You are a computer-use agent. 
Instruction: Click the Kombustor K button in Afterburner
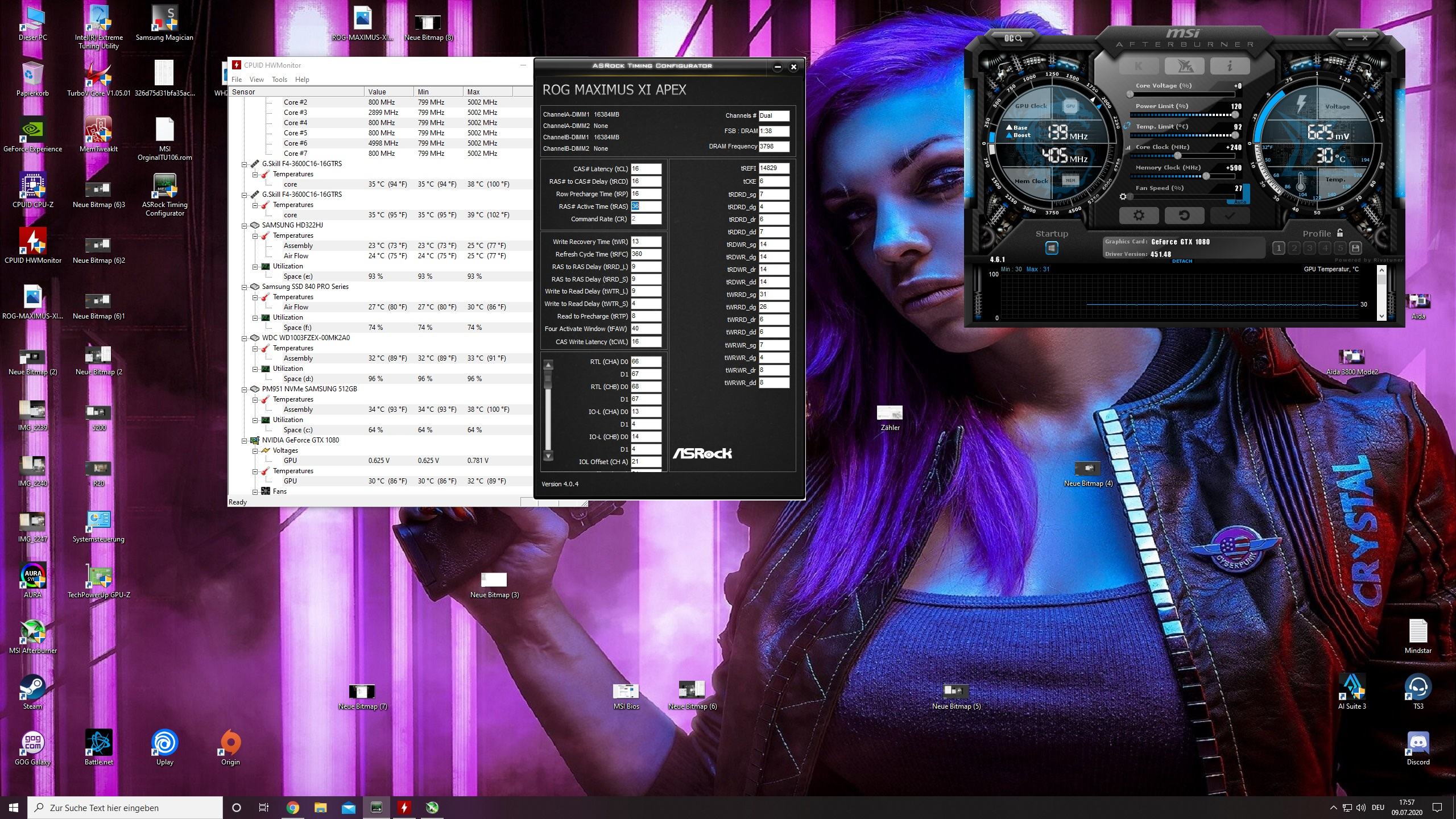pos(1139,66)
